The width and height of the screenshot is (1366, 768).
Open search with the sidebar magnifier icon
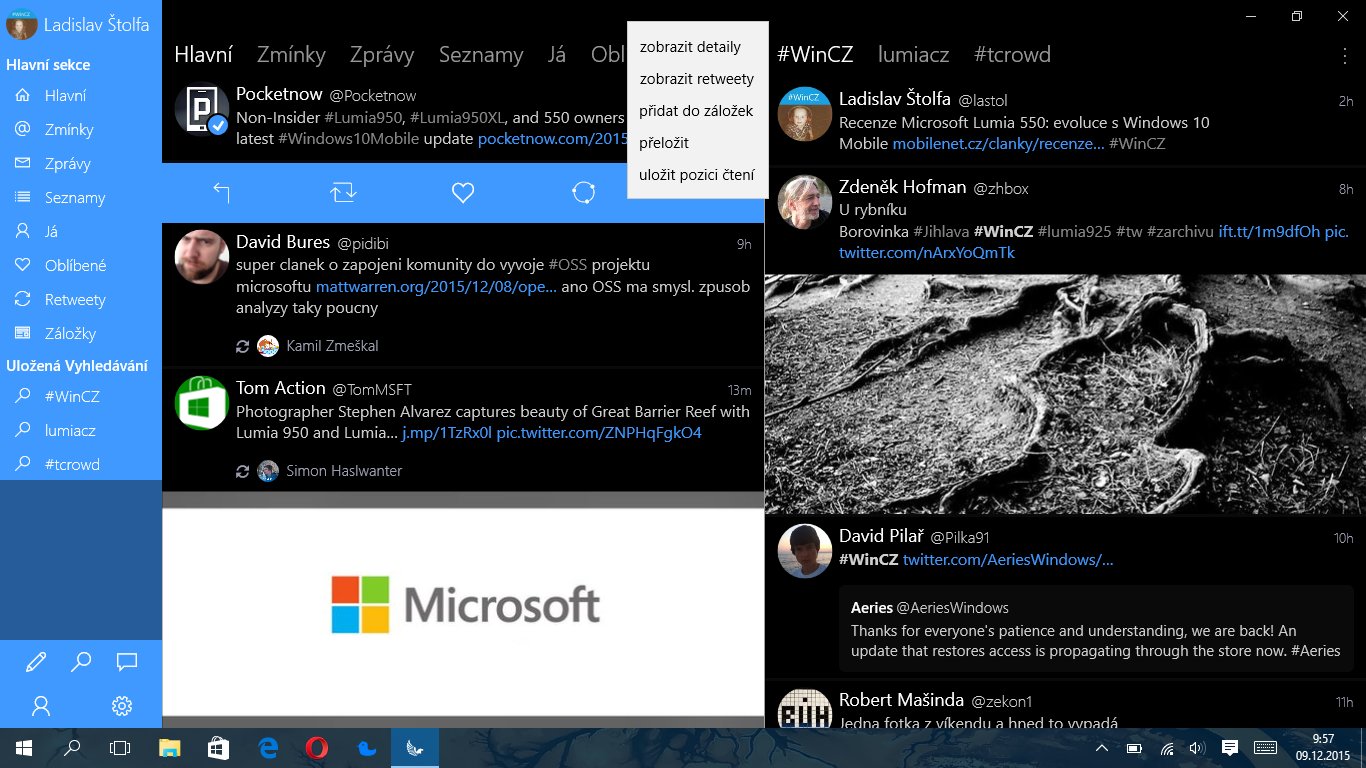click(81, 661)
